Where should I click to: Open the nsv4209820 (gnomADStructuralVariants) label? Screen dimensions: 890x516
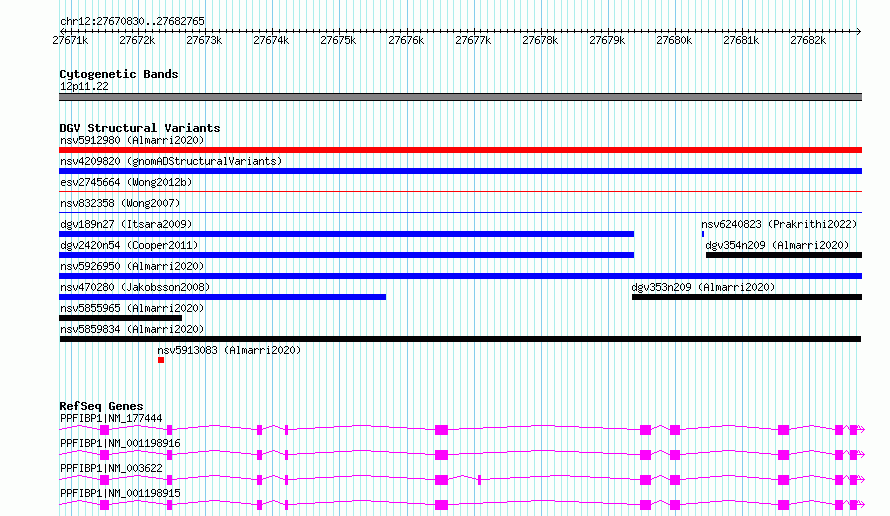pyautogui.click(x=171, y=161)
